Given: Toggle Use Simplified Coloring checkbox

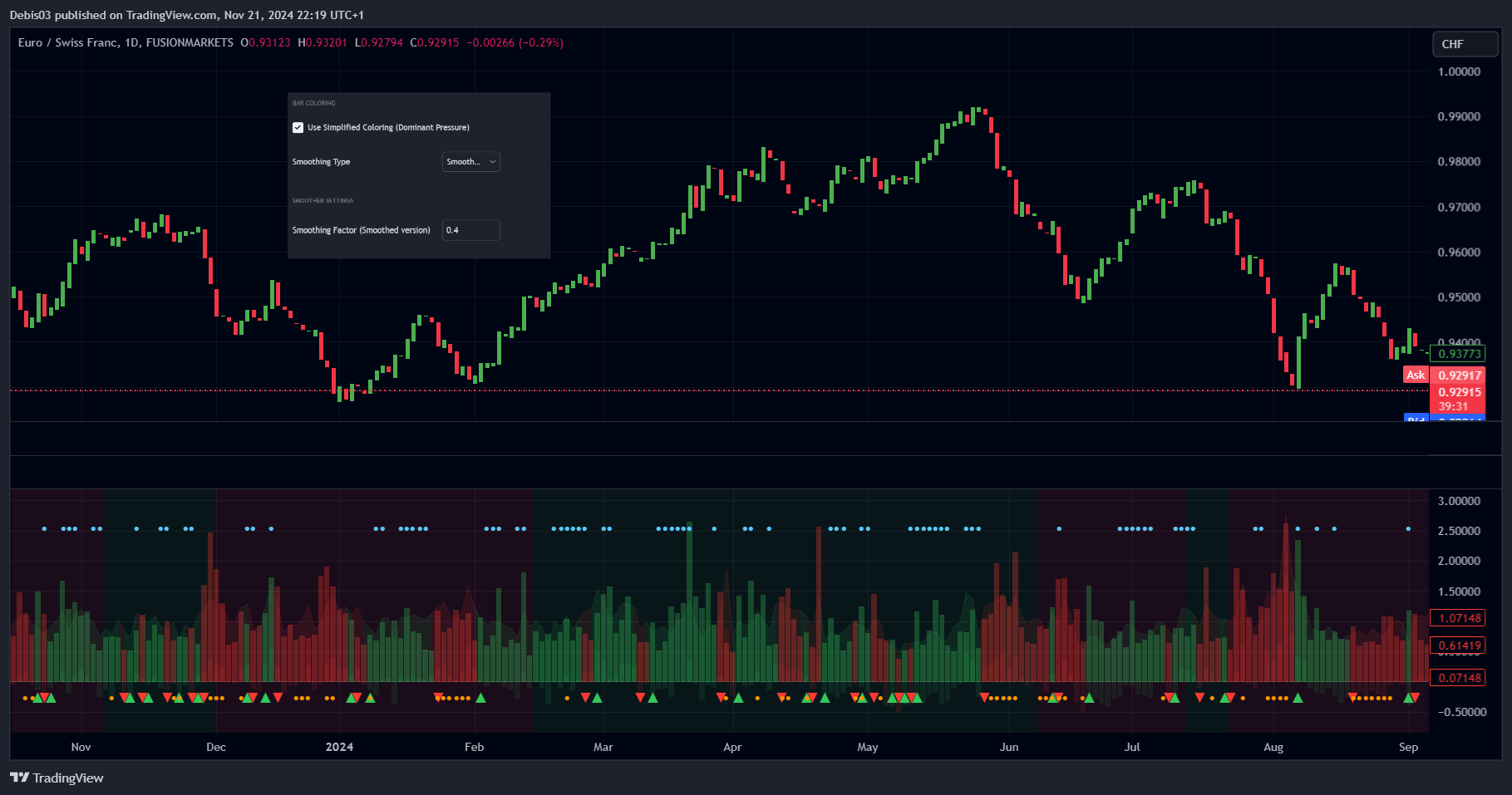Looking at the screenshot, I should (x=298, y=127).
